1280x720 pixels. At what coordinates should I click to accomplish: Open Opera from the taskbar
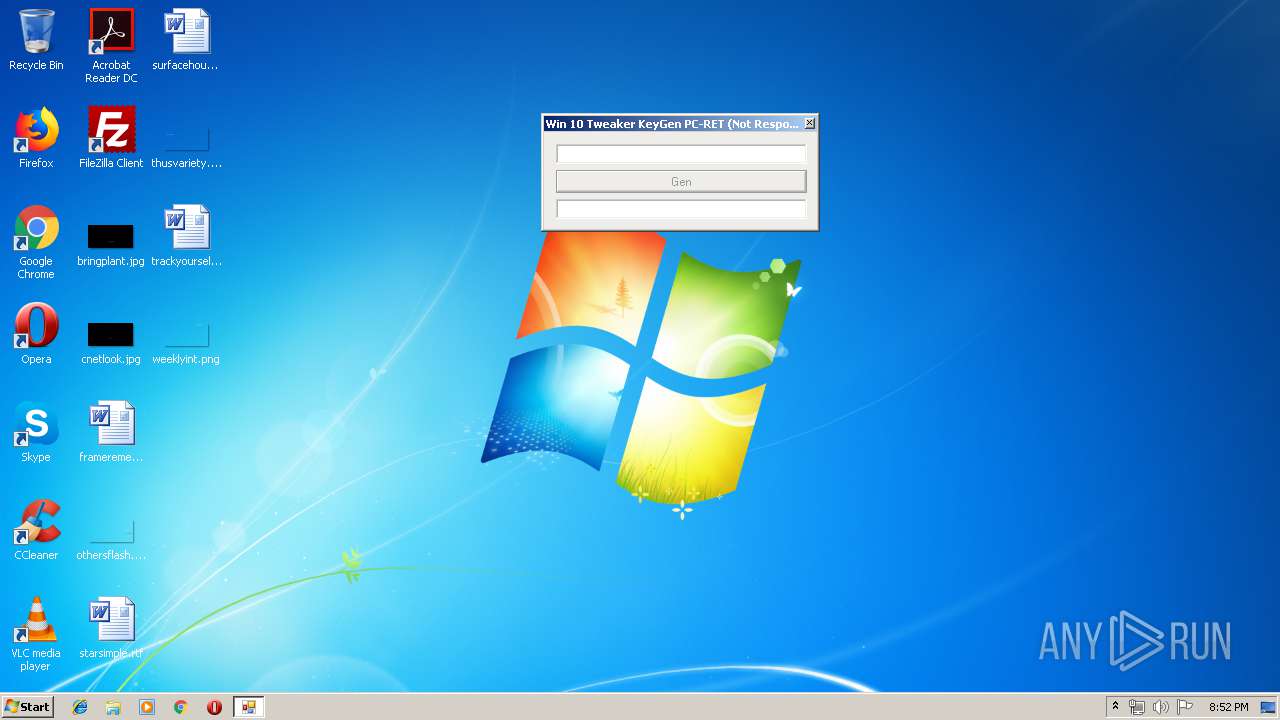click(x=214, y=707)
